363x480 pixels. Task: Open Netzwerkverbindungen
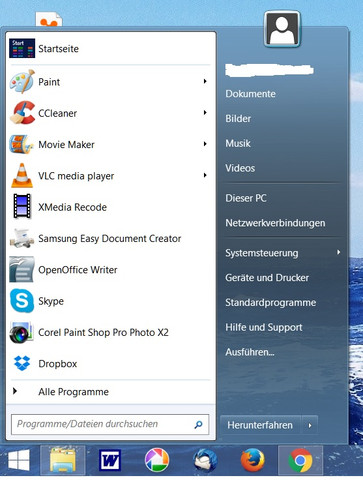click(x=275, y=223)
